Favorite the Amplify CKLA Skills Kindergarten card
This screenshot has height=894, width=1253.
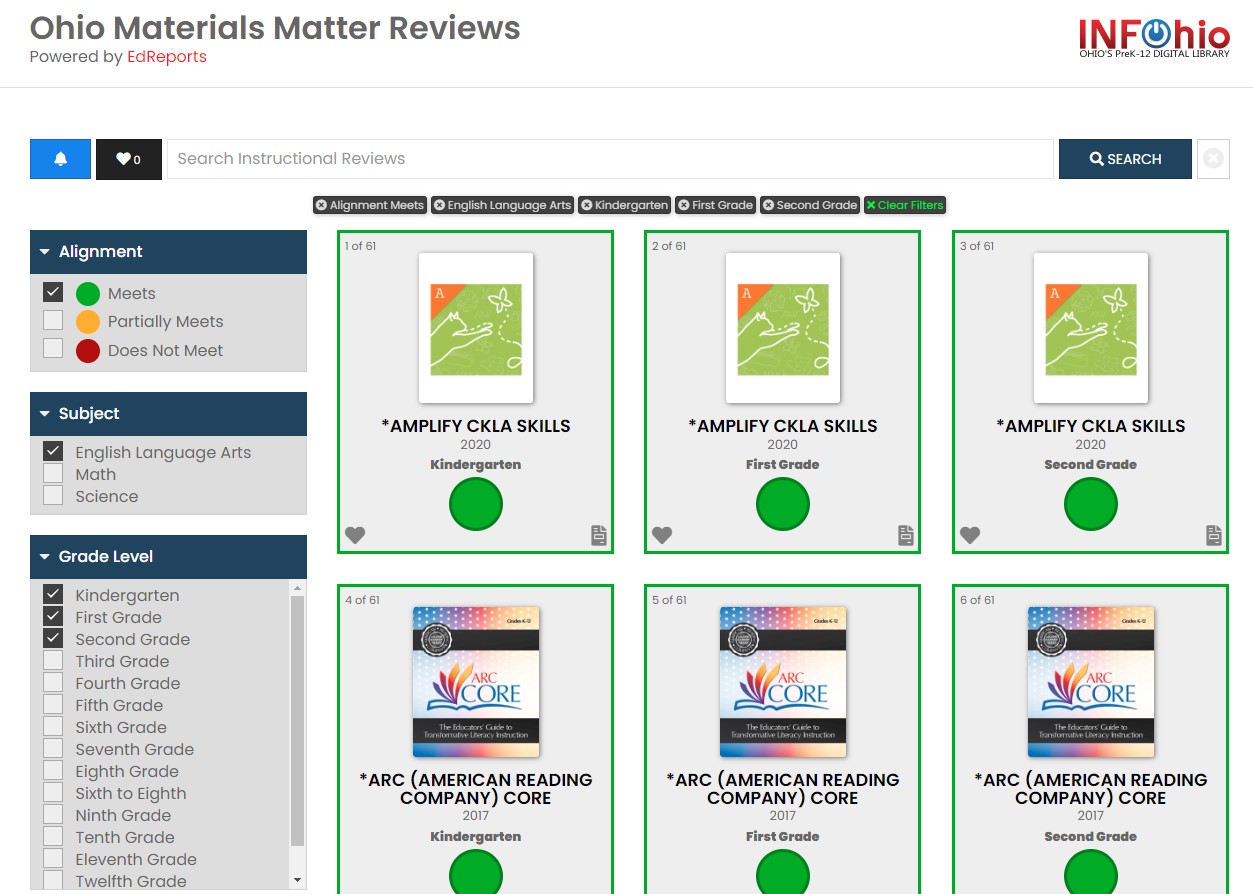pos(355,535)
